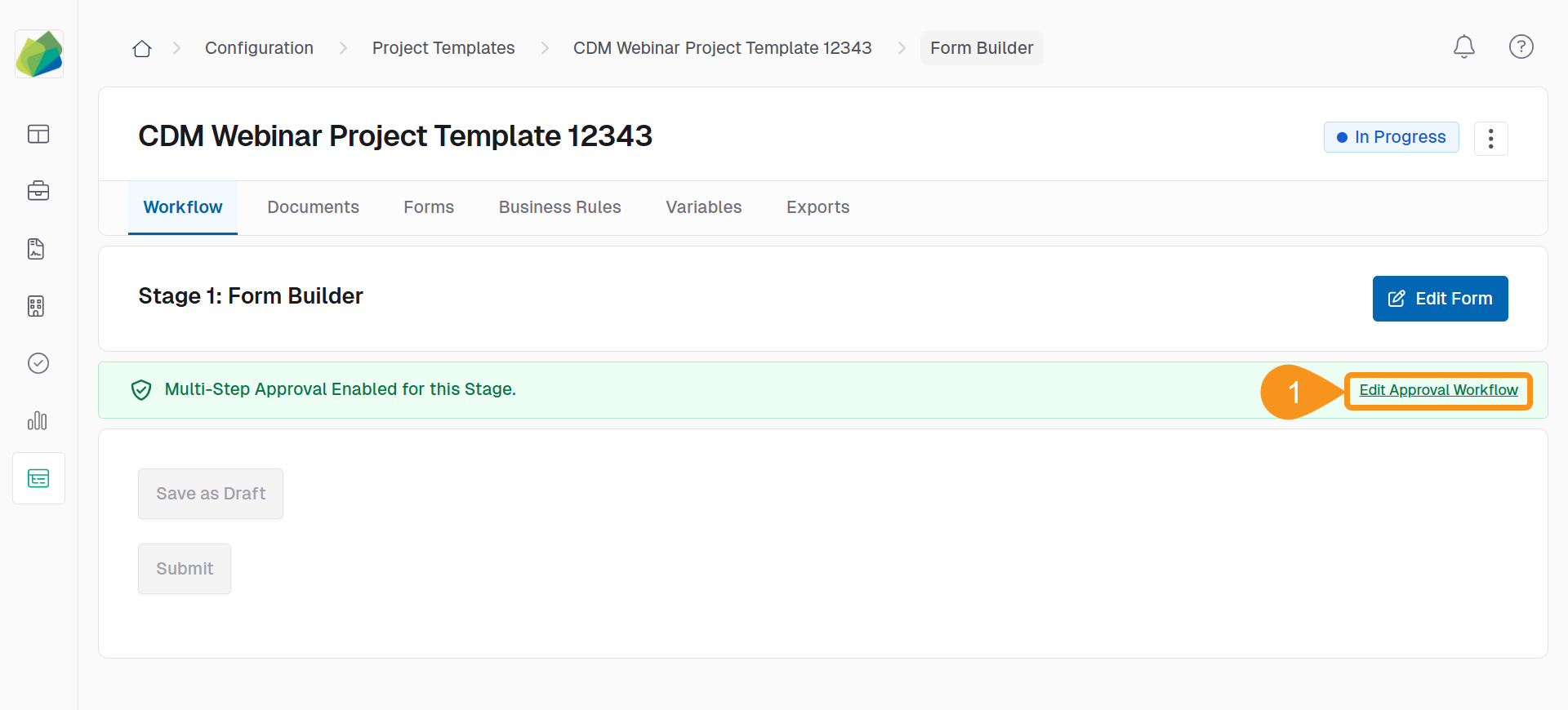Screen dimensions: 1568x710
Task: Navigate to Project Templates via breadcrumb
Action: [443, 48]
